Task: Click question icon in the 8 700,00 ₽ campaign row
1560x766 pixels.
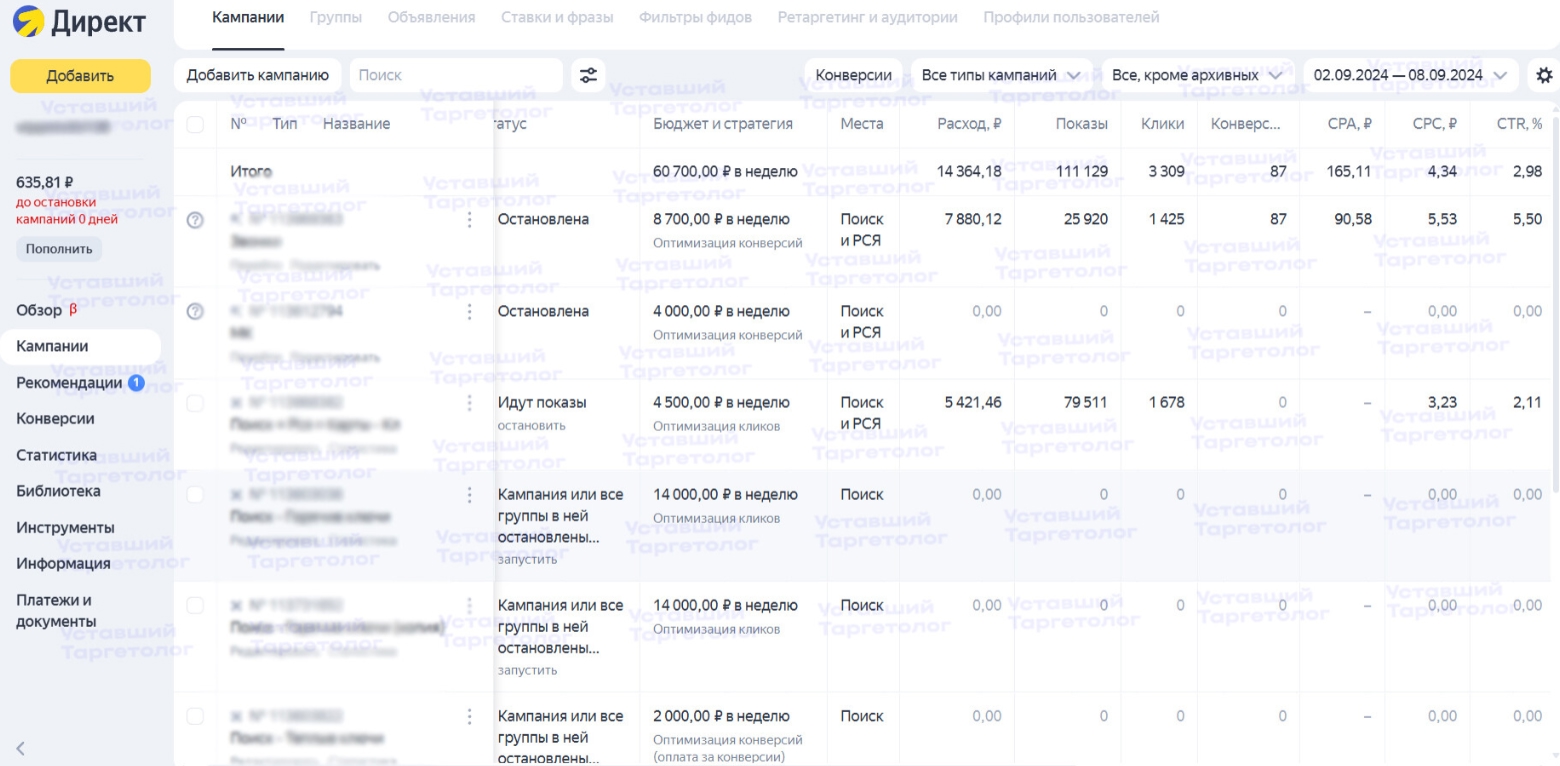Action: click(x=195, y=220)
